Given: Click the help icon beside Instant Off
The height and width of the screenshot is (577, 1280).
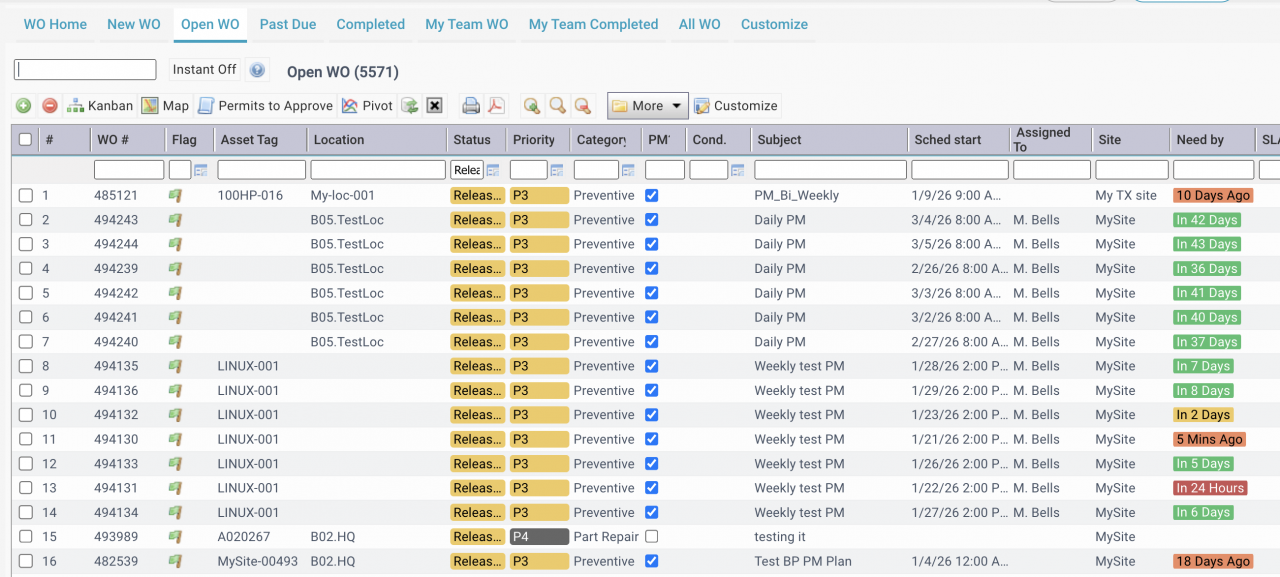Looking at the screenshot, I should pos(258,70).
